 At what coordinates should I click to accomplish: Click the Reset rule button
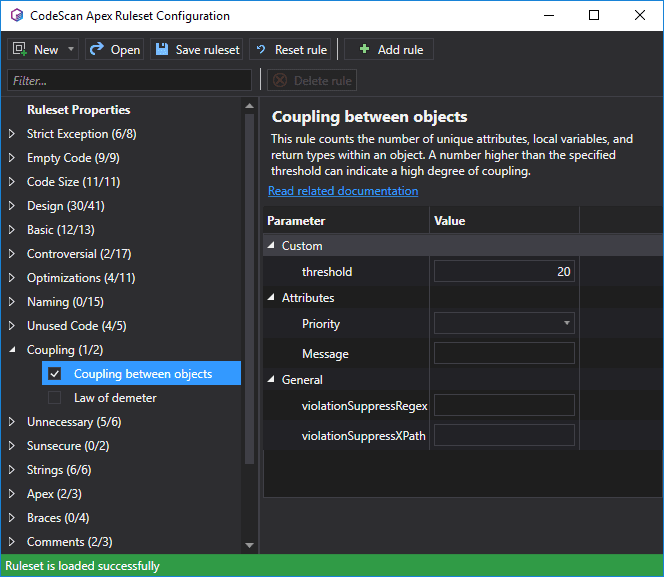click(290, 49)
